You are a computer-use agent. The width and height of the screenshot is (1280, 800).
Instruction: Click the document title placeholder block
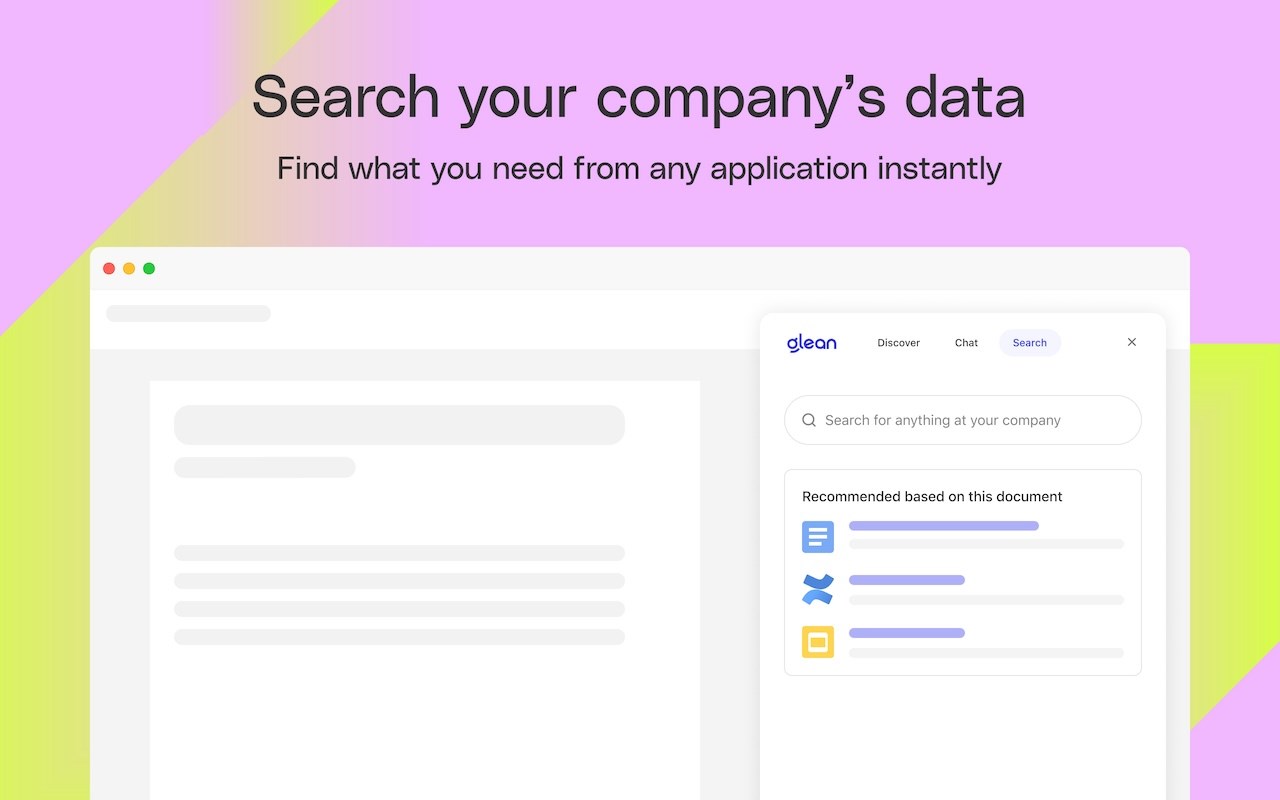coord(399,425)
